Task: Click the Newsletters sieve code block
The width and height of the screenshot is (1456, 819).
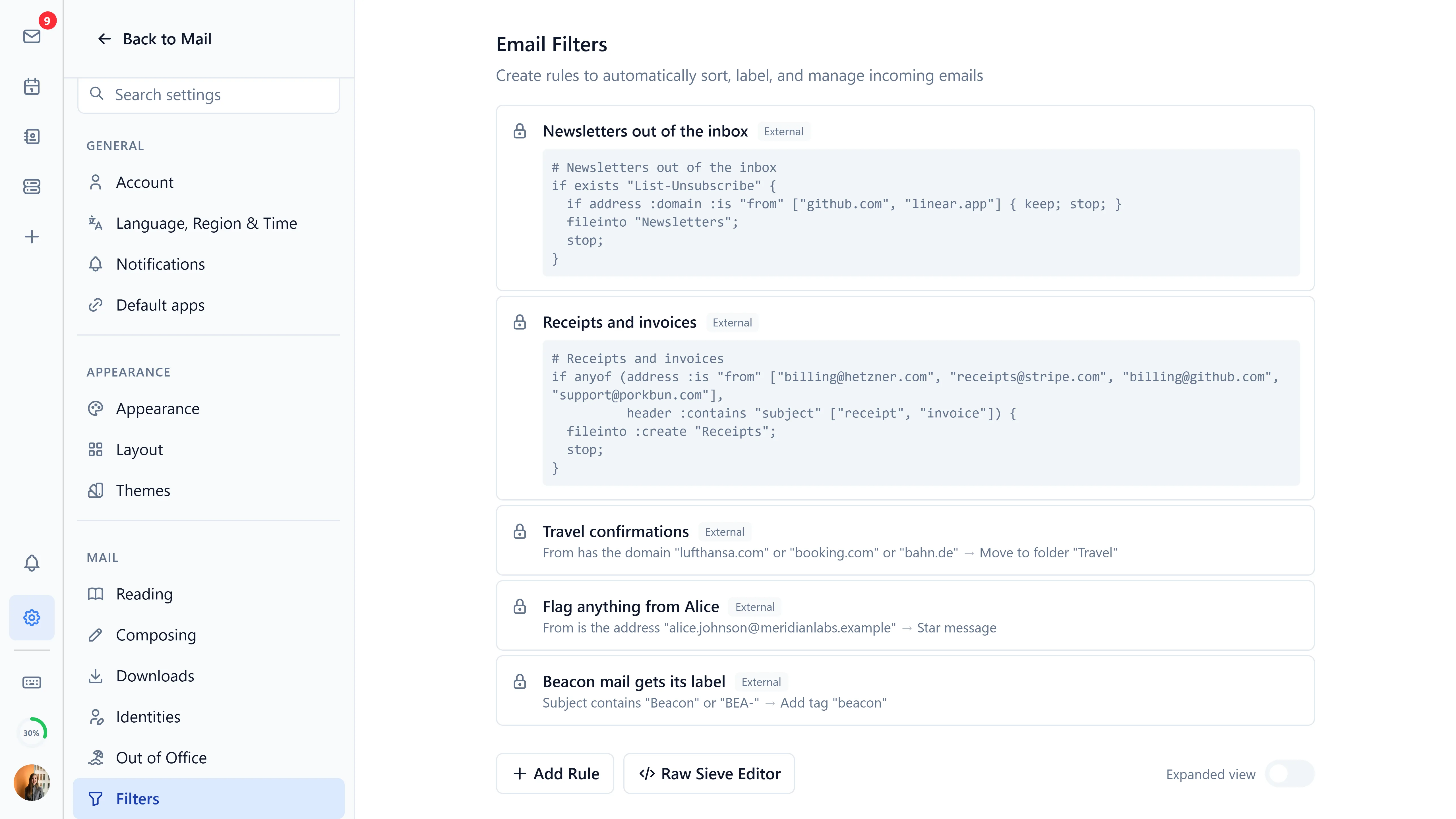Action: (x=921, y=212)
